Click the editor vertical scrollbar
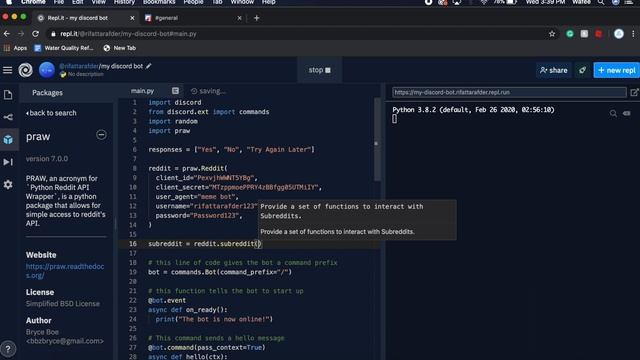The width and height of the screenshot is (640, 360). [377, 139]
